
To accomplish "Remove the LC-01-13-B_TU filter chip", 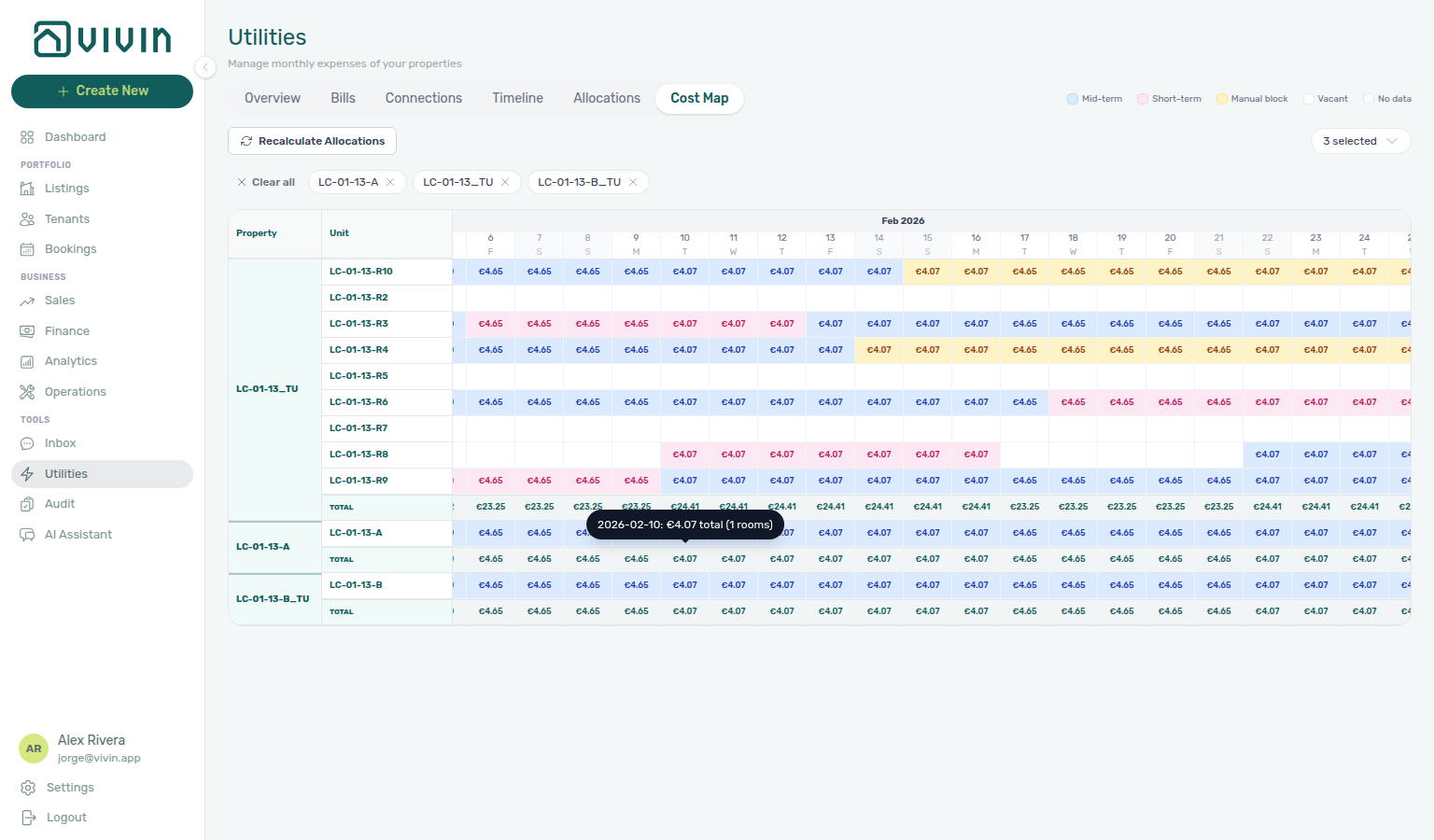I will [633, 182].
